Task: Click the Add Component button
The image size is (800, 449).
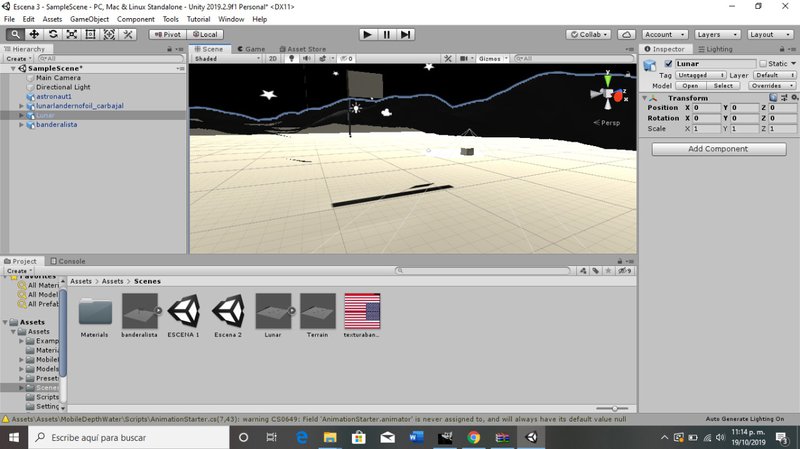Action: 717,149
